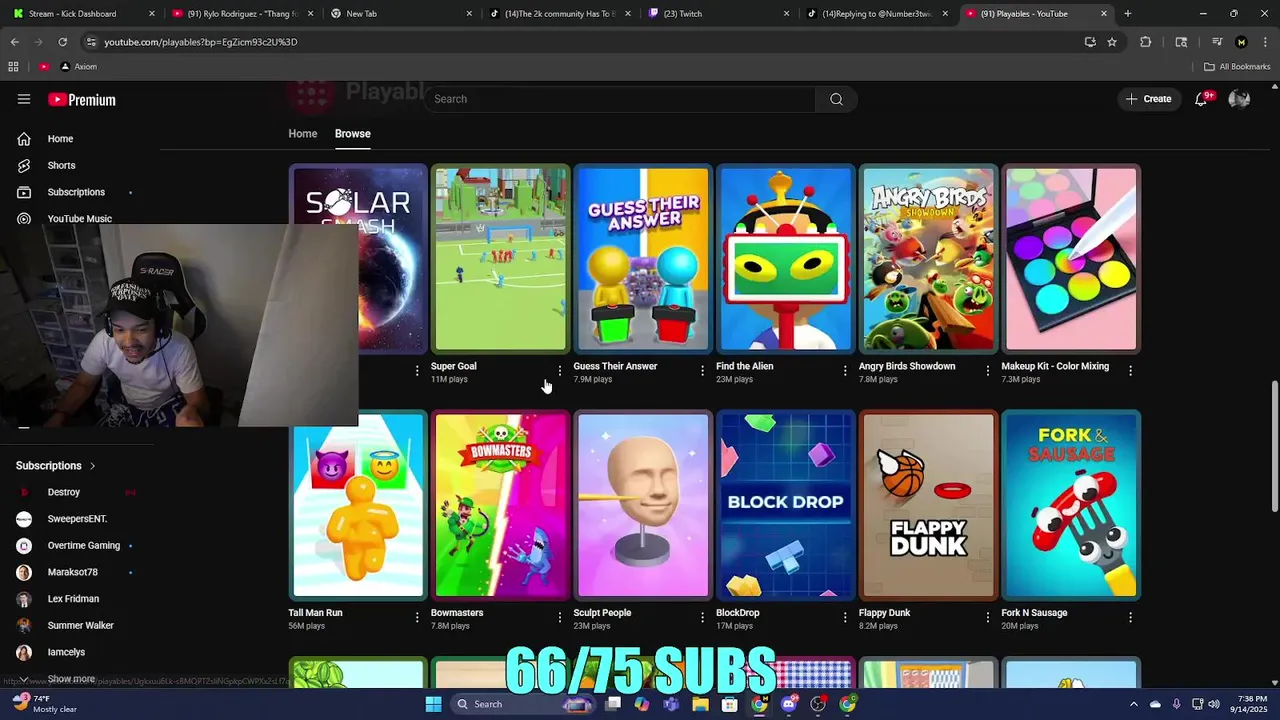Open options for Makeup Kit - Color Mixing
The width and height of the screenshot is (1280, 720).
click(1131, 371)
